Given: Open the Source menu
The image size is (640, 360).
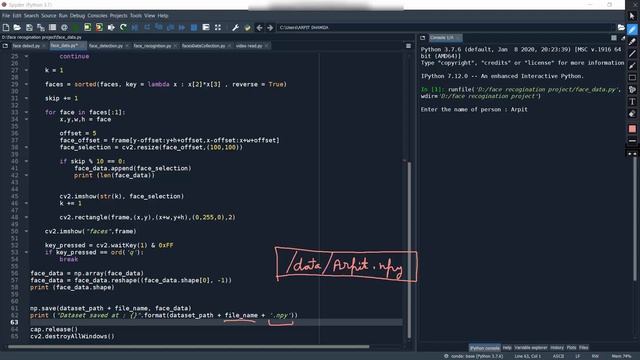Looking at the screenshot, I should click(x=49, y=16).
